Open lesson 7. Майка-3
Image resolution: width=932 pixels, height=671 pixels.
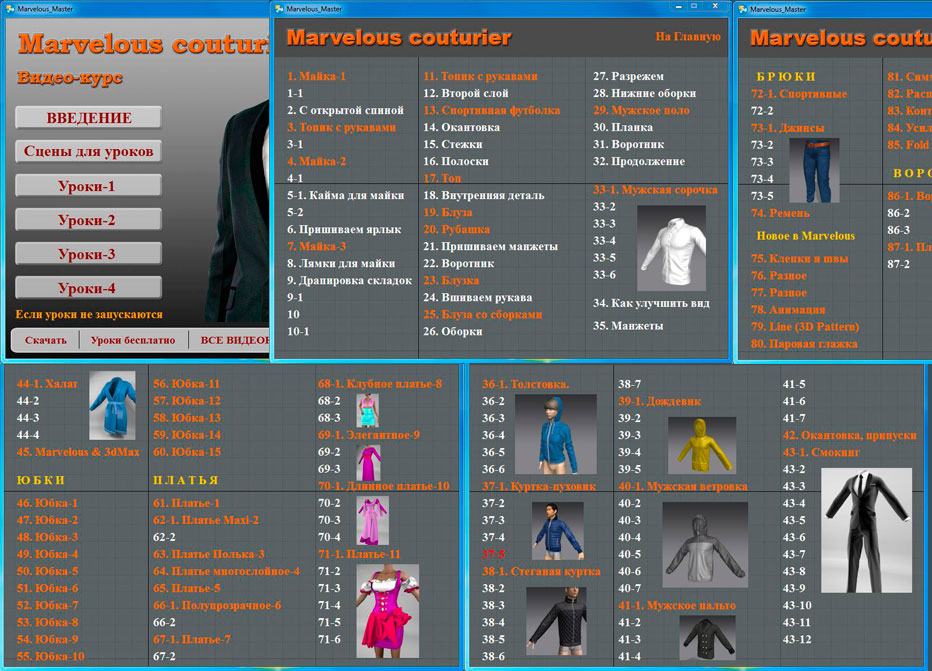316,246
